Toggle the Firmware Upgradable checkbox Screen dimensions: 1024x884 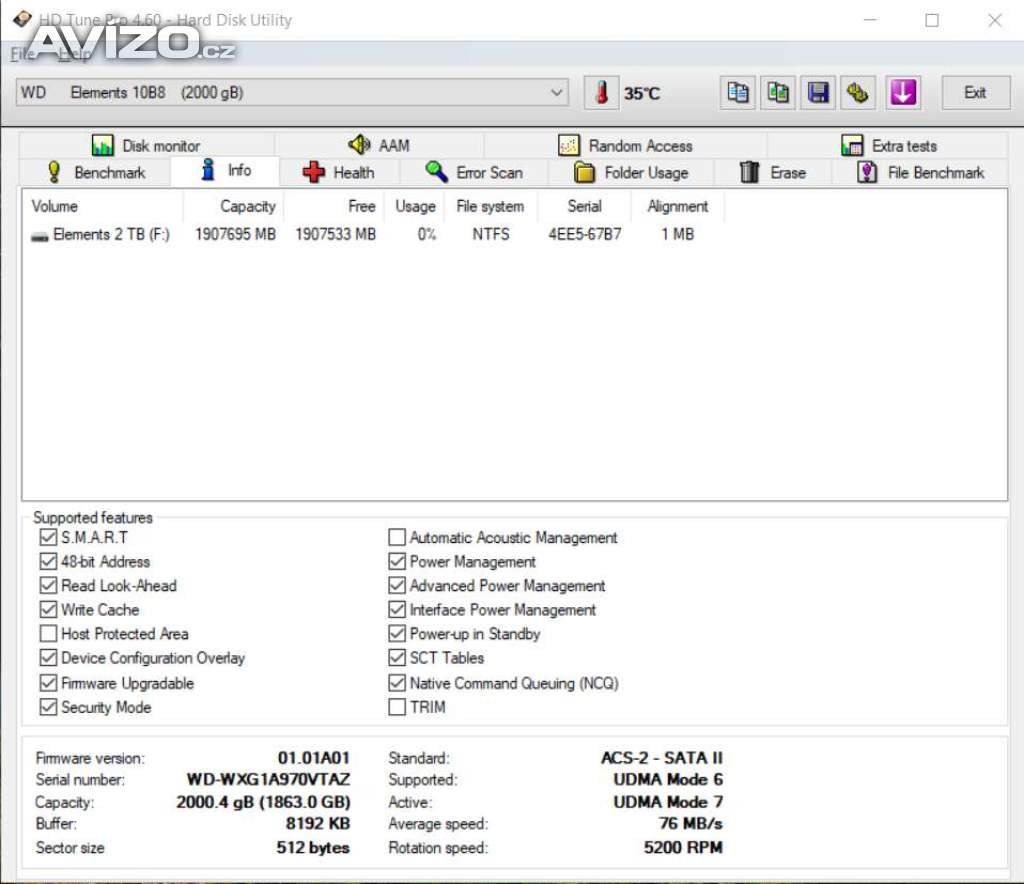[x=48, y=683]
